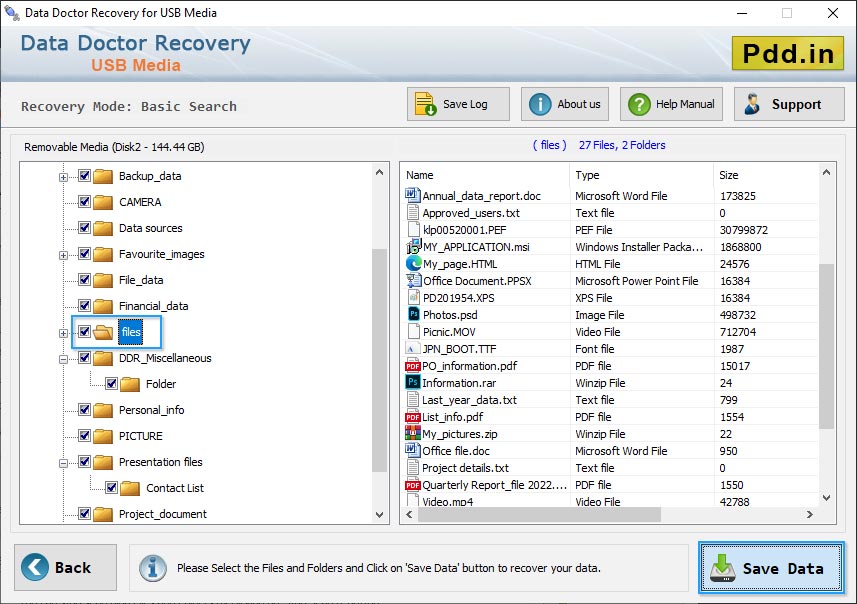Click the installer icon of MY_APPLICATION.msi
Screen dimensions: 857x604
click(x=413, y=247)
